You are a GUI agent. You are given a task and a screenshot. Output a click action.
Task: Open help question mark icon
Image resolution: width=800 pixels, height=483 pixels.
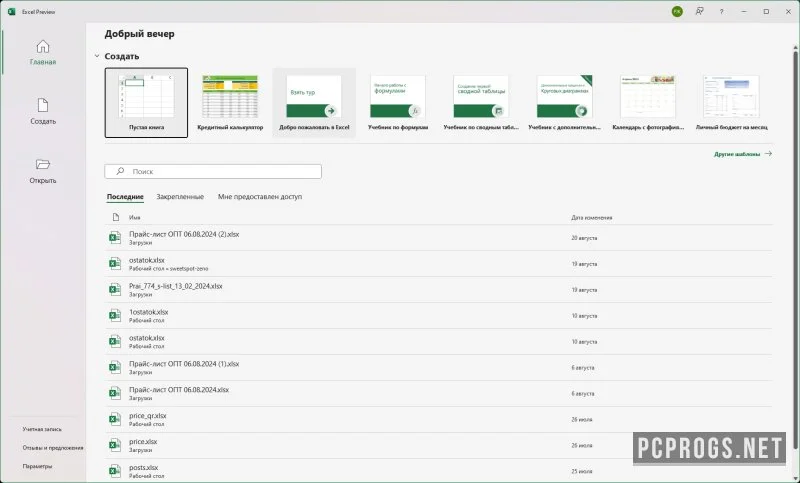click(x=721, y=11)
